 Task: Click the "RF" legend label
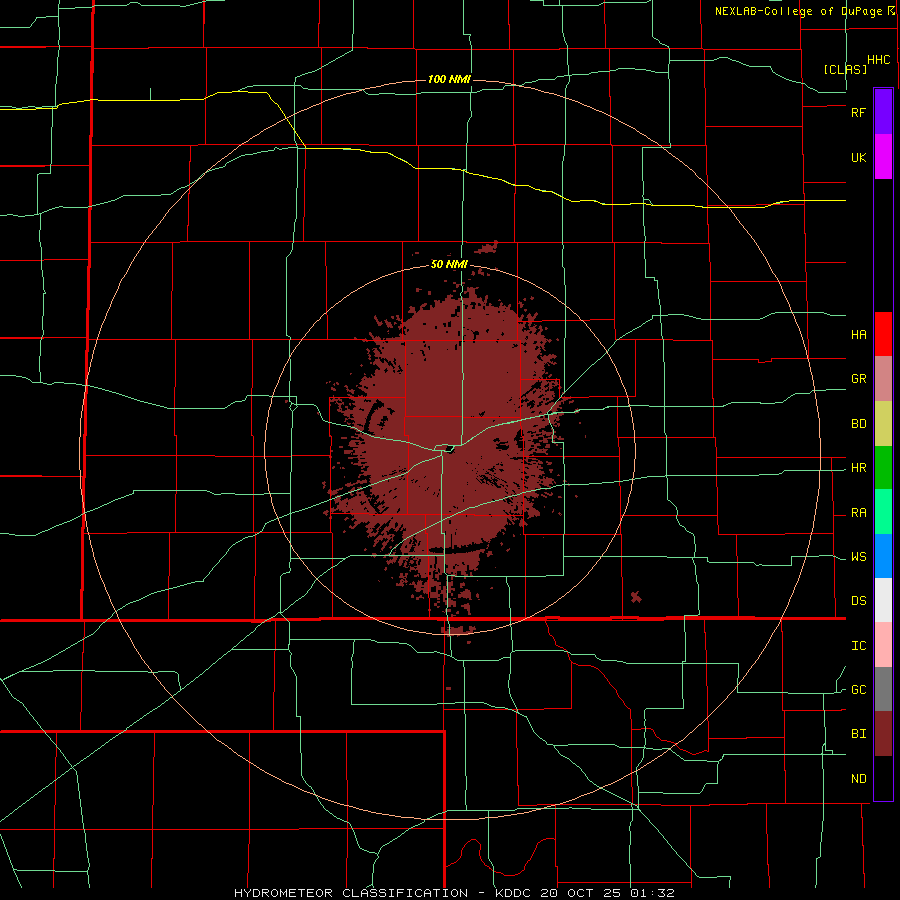click(x=858, y=112)
